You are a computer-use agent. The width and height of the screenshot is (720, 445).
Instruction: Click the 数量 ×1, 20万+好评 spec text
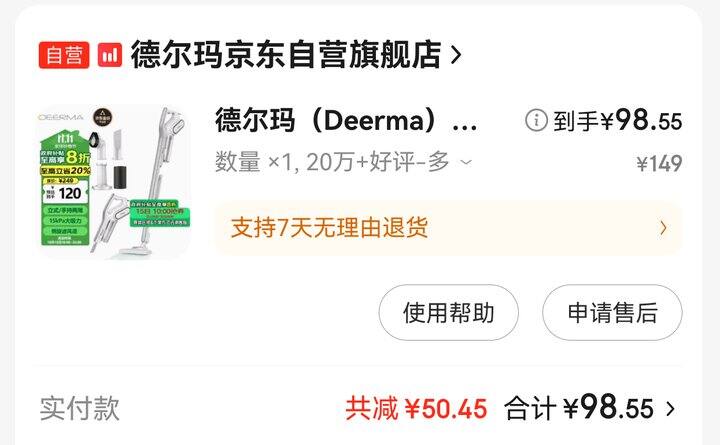(x=332, y=162)
